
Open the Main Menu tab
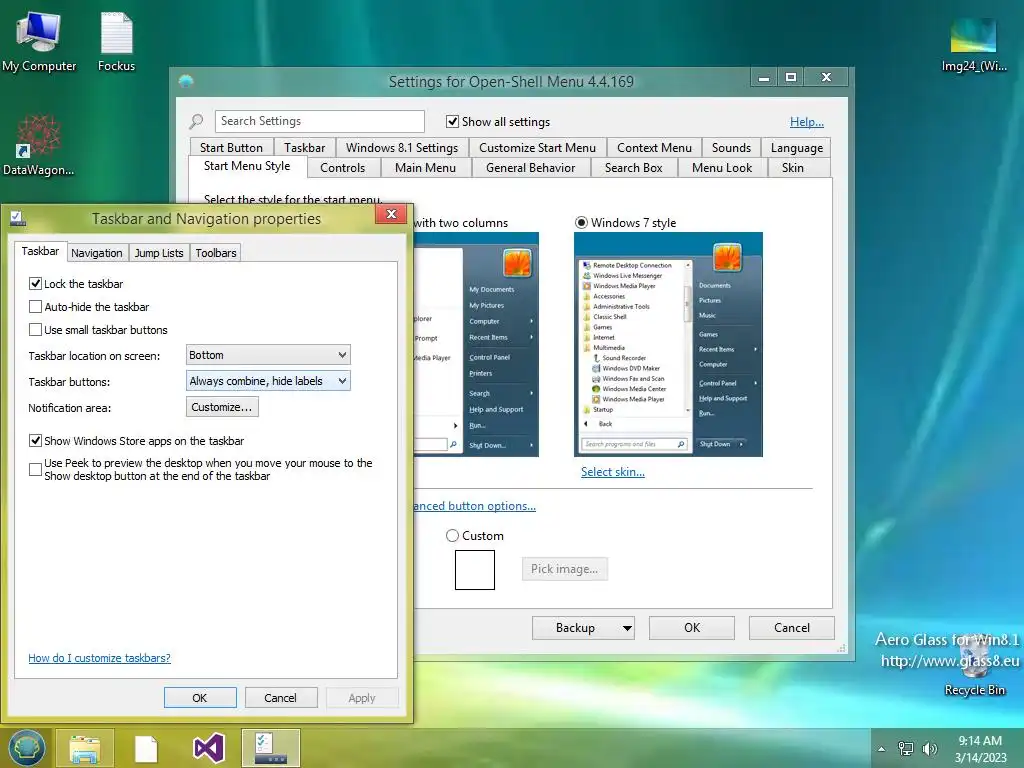[425, 168]
